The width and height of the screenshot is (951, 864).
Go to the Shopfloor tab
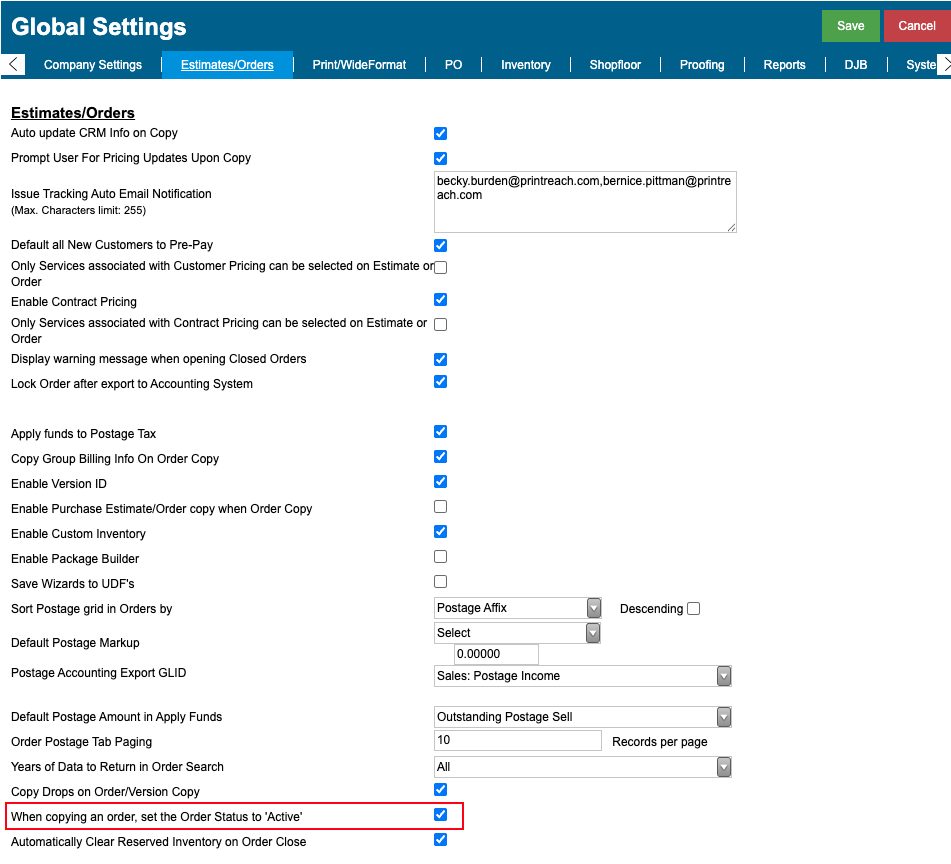615,65
